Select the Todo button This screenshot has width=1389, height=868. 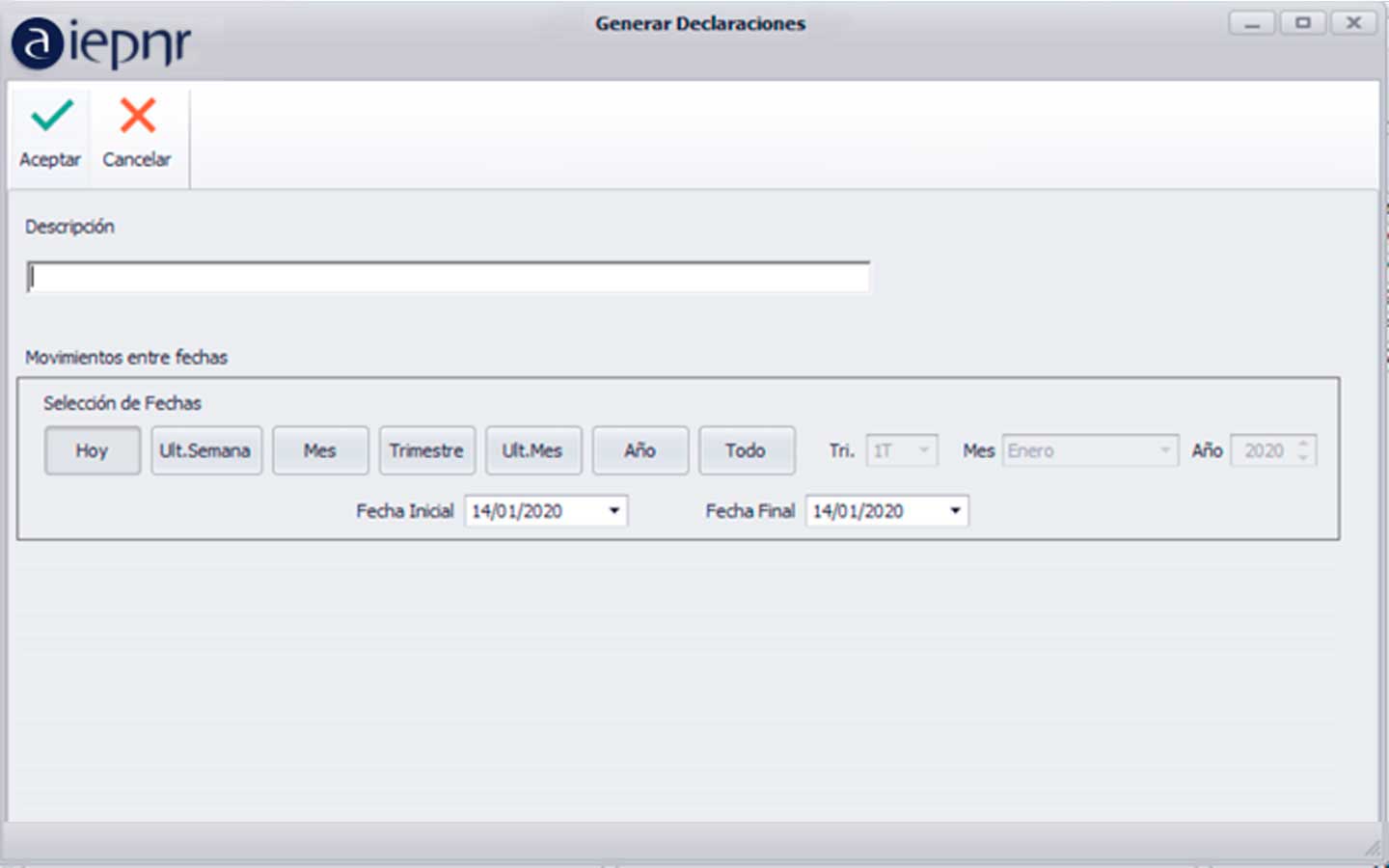coord(746,450)
